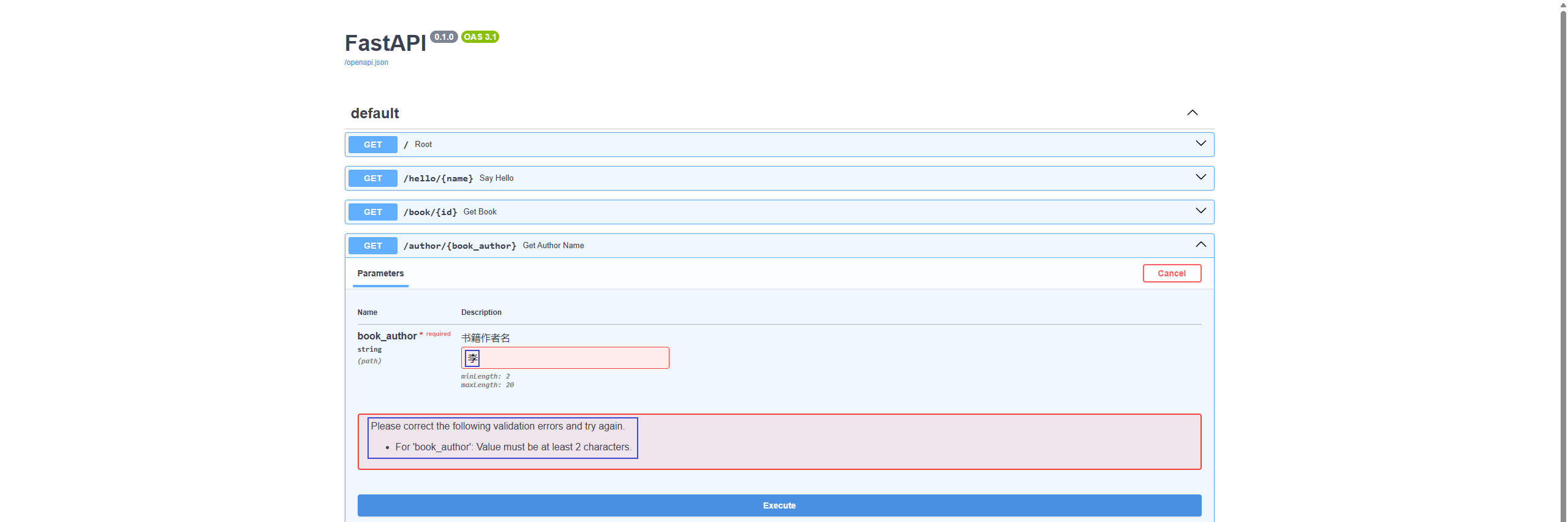Screen dimensions: 1568x522
Task: Click the GET badge for /book/{id}
Action: pos(373,212)
